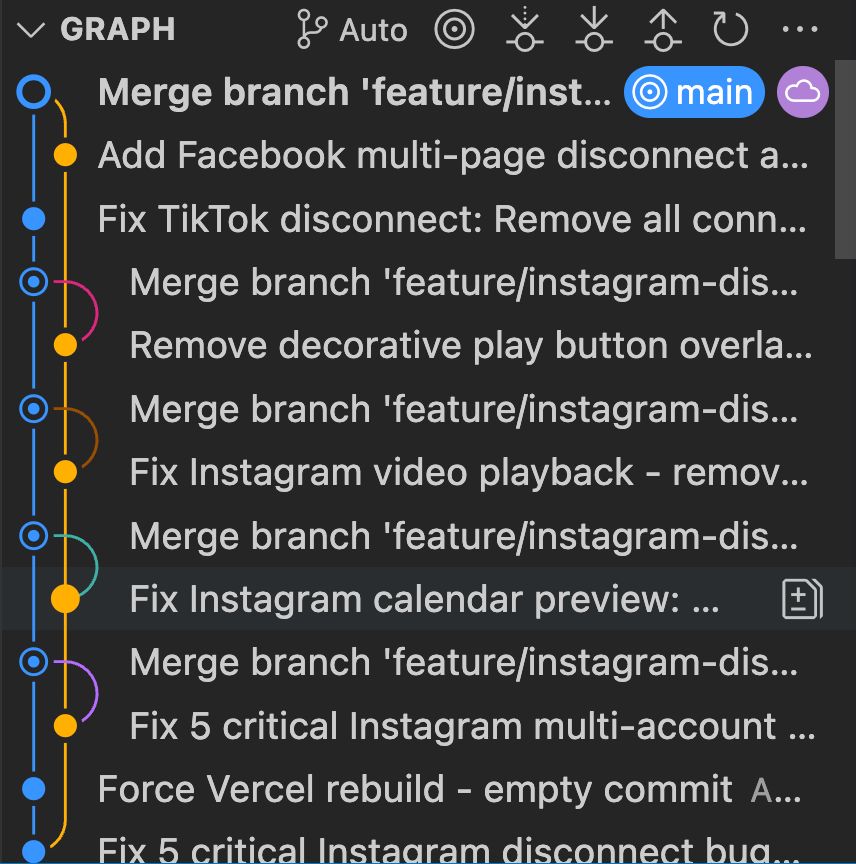Open the More Actions ellipsis menu
The width and height of the screenshot is (856, 864).
pos(801,29)
